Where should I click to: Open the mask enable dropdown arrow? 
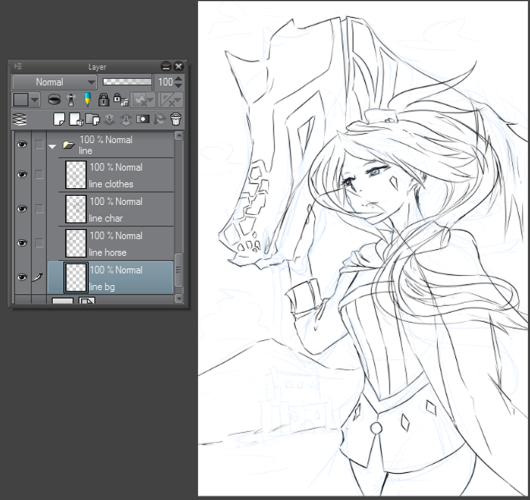click(151, 100)
